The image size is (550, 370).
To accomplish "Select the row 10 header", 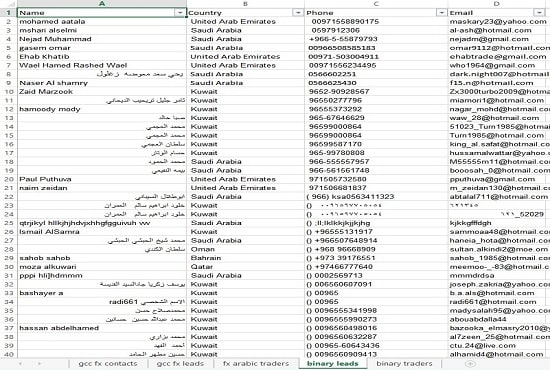I will pos(8,92).
